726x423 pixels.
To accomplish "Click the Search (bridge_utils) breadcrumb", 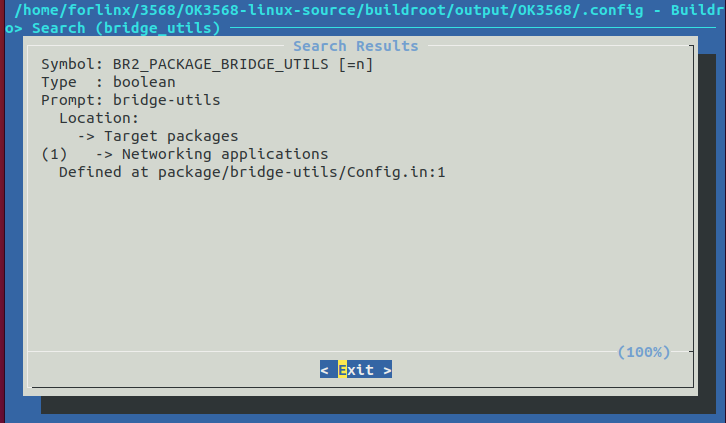I will 126,28.
